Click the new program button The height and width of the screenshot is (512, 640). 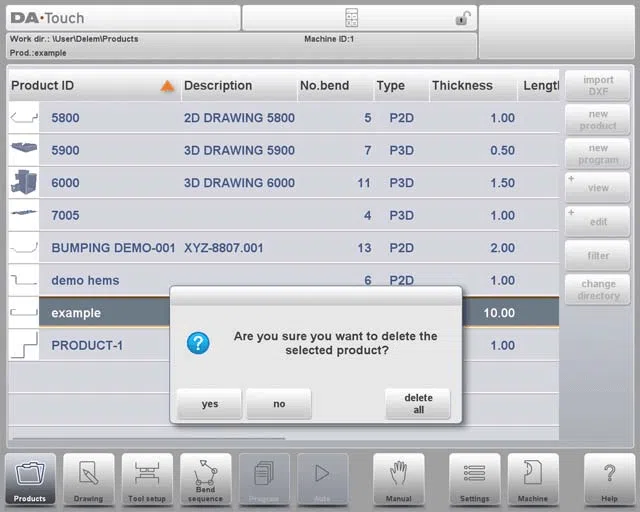(598, 154)
